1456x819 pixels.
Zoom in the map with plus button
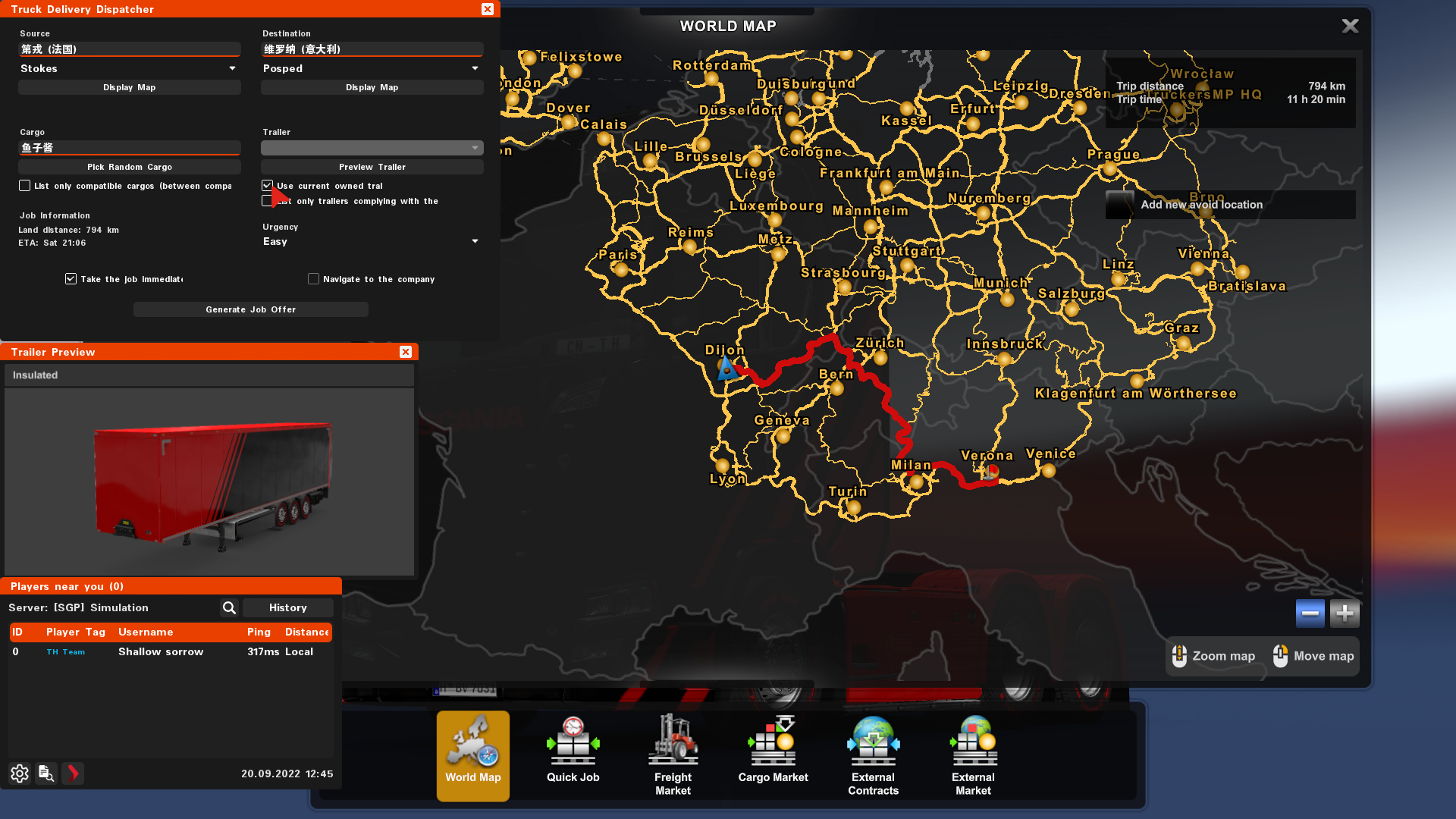[1345, 613]
